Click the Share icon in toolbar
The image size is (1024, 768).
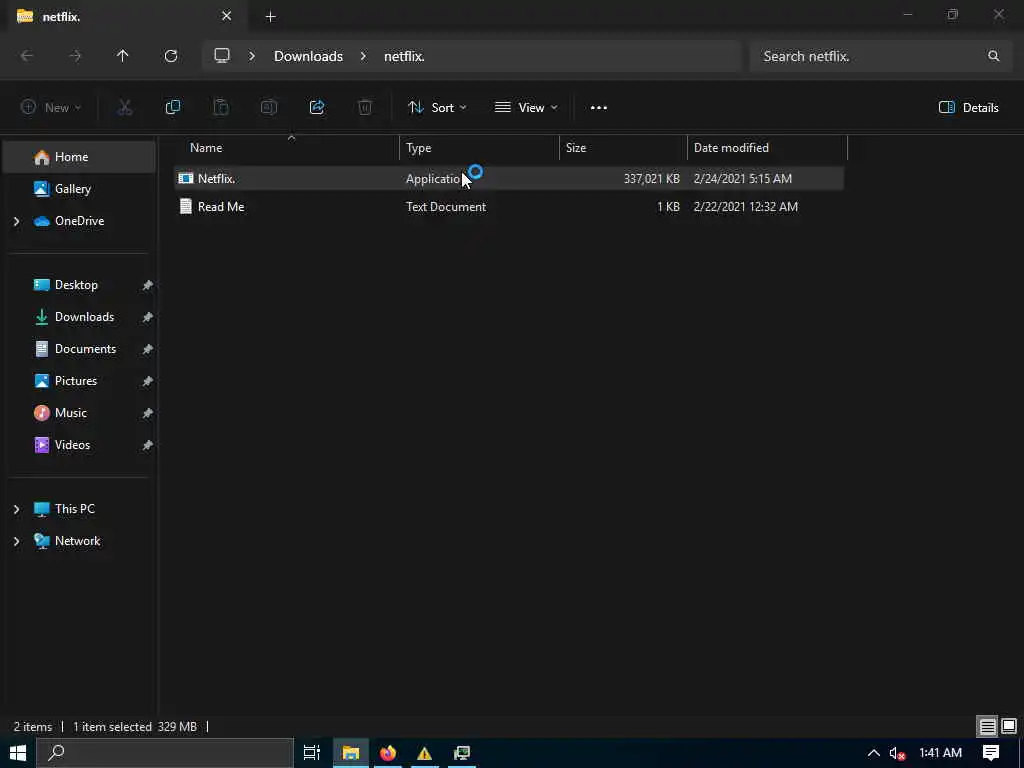pyautogui.click(x=317, y=107)
